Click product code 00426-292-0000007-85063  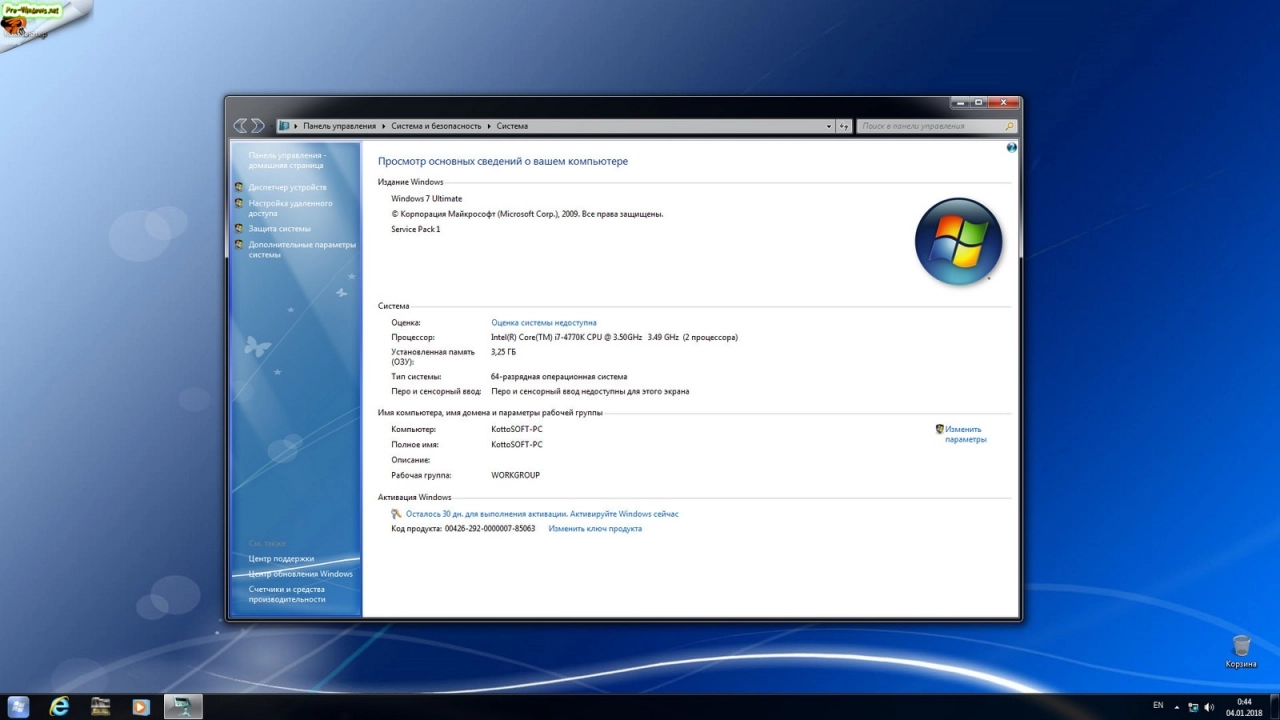click(x=490, y=528)
